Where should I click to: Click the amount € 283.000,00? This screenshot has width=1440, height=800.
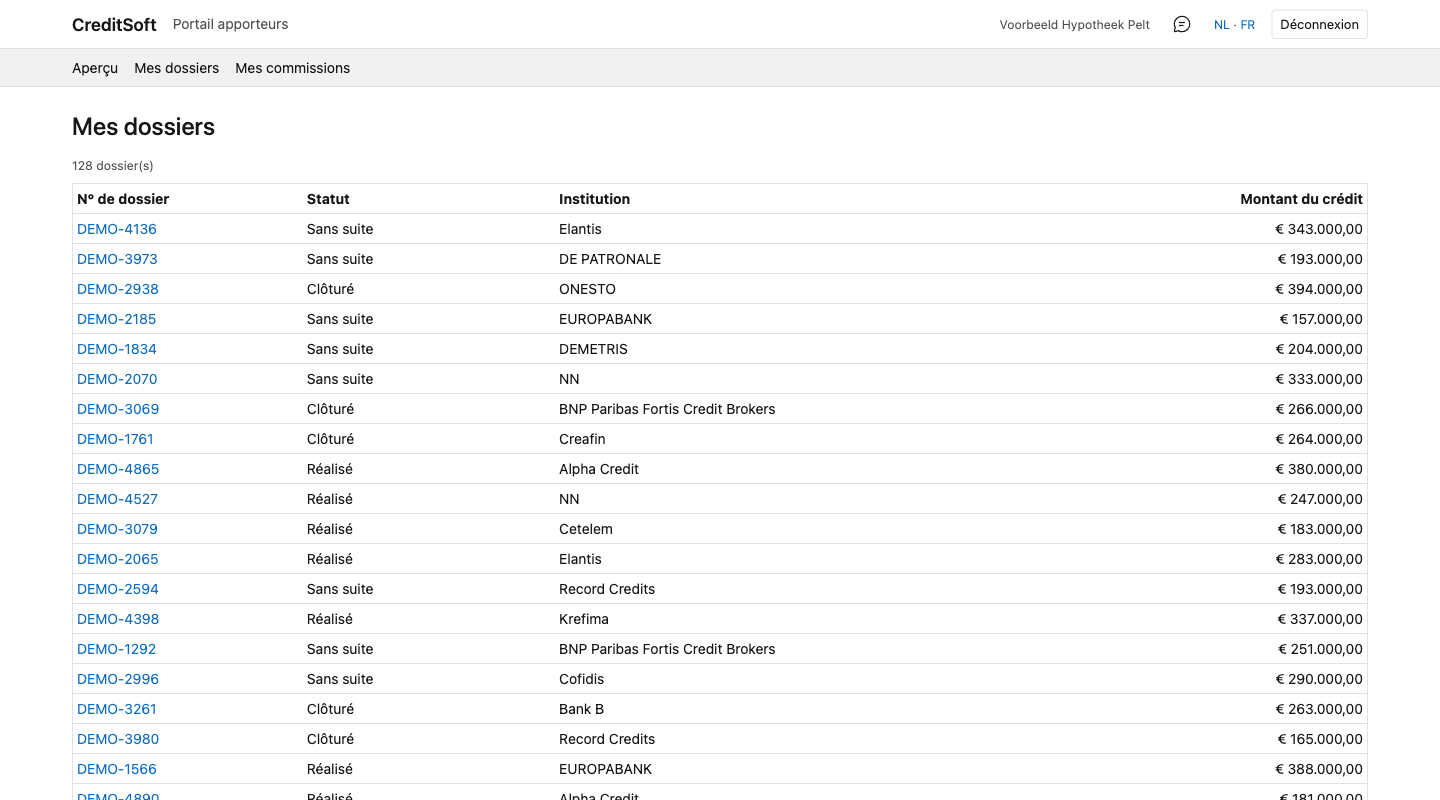1319,559
